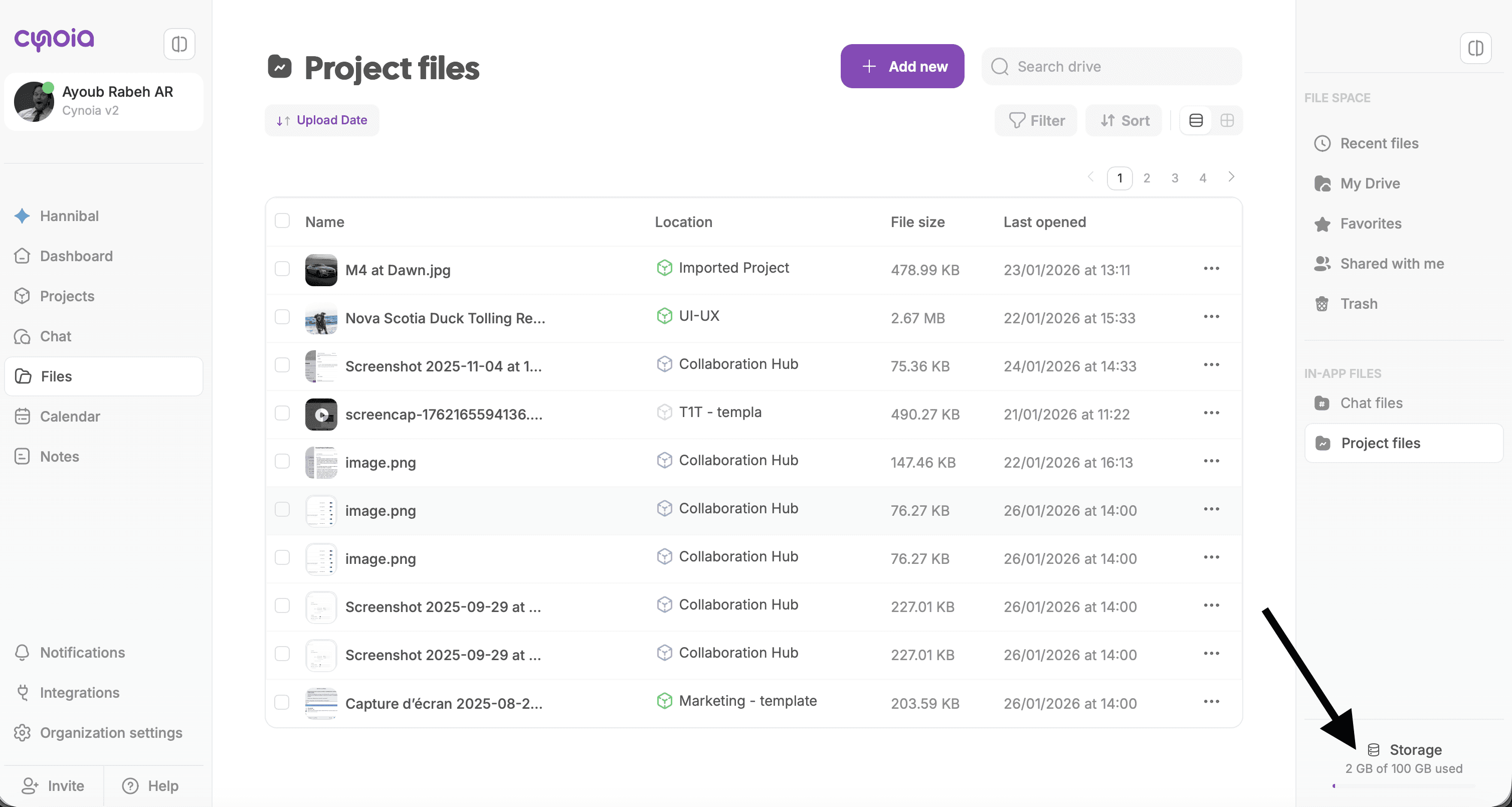This screenshot has width=1512, height=807.
Task: Open Calendar from the sidebar
Action: click(x=69, y=416)
